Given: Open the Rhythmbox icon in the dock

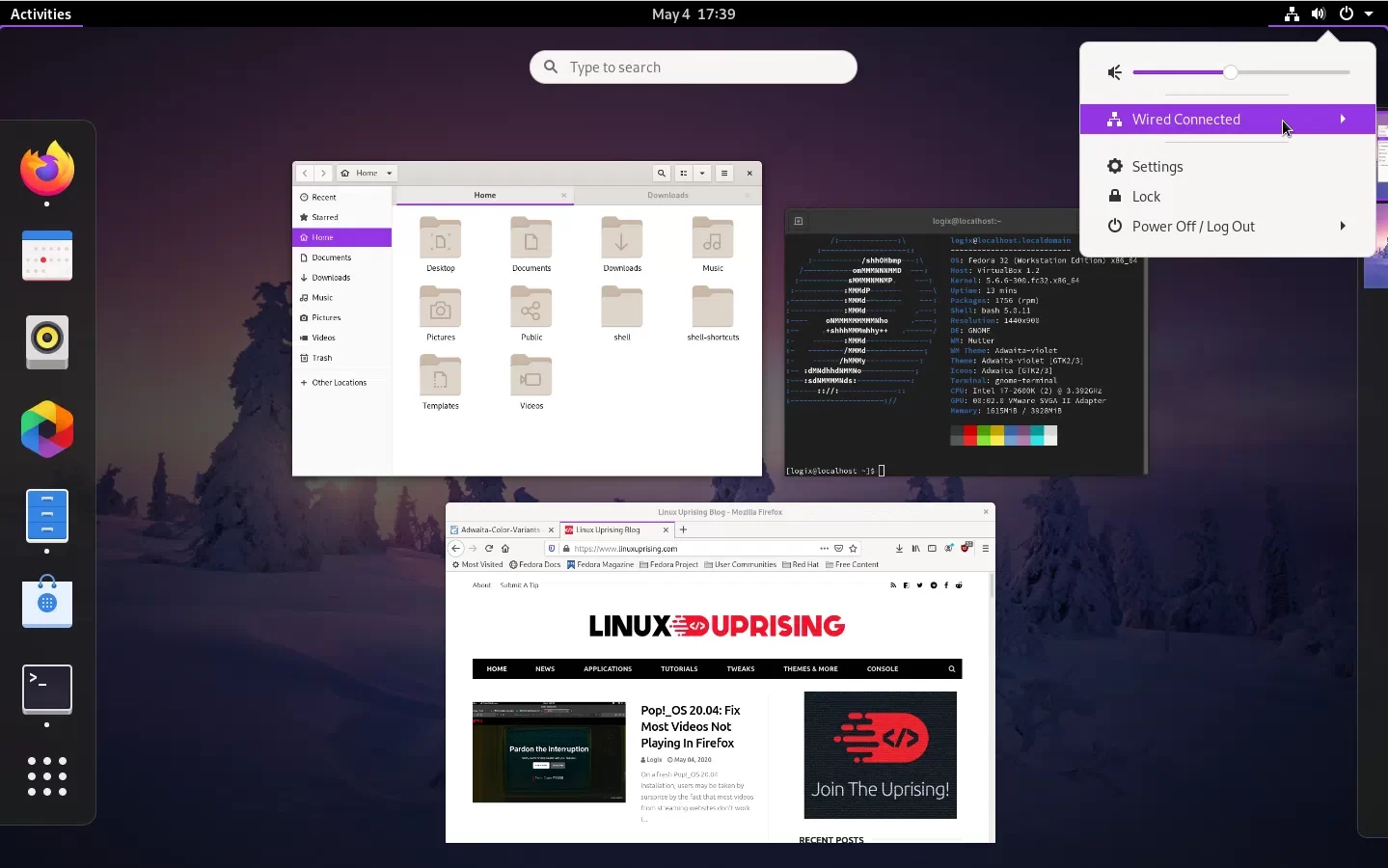Looking at the screenshot, I should point(45,342).
